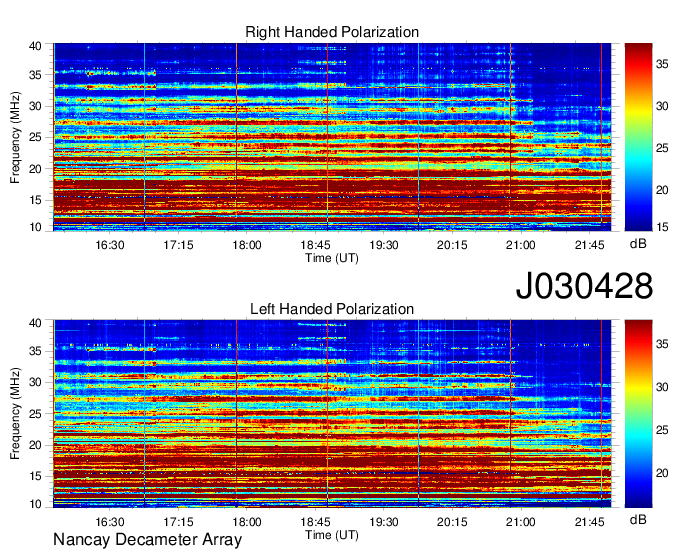Click the '35' dB tick on Left Handed colorbar
Image resolution: width=680 pixels, height=552 pixels.
[662, 344]
